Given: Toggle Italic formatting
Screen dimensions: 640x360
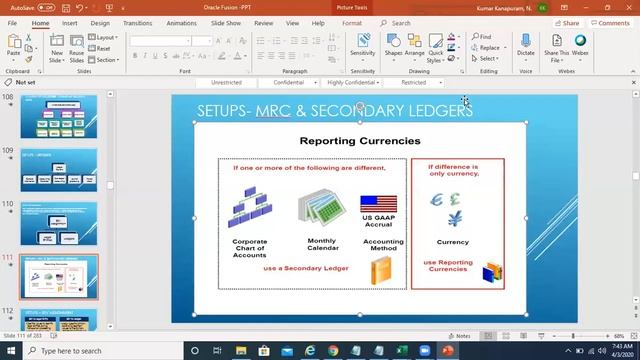Looking at the screenshot, I should click(145, 56).
